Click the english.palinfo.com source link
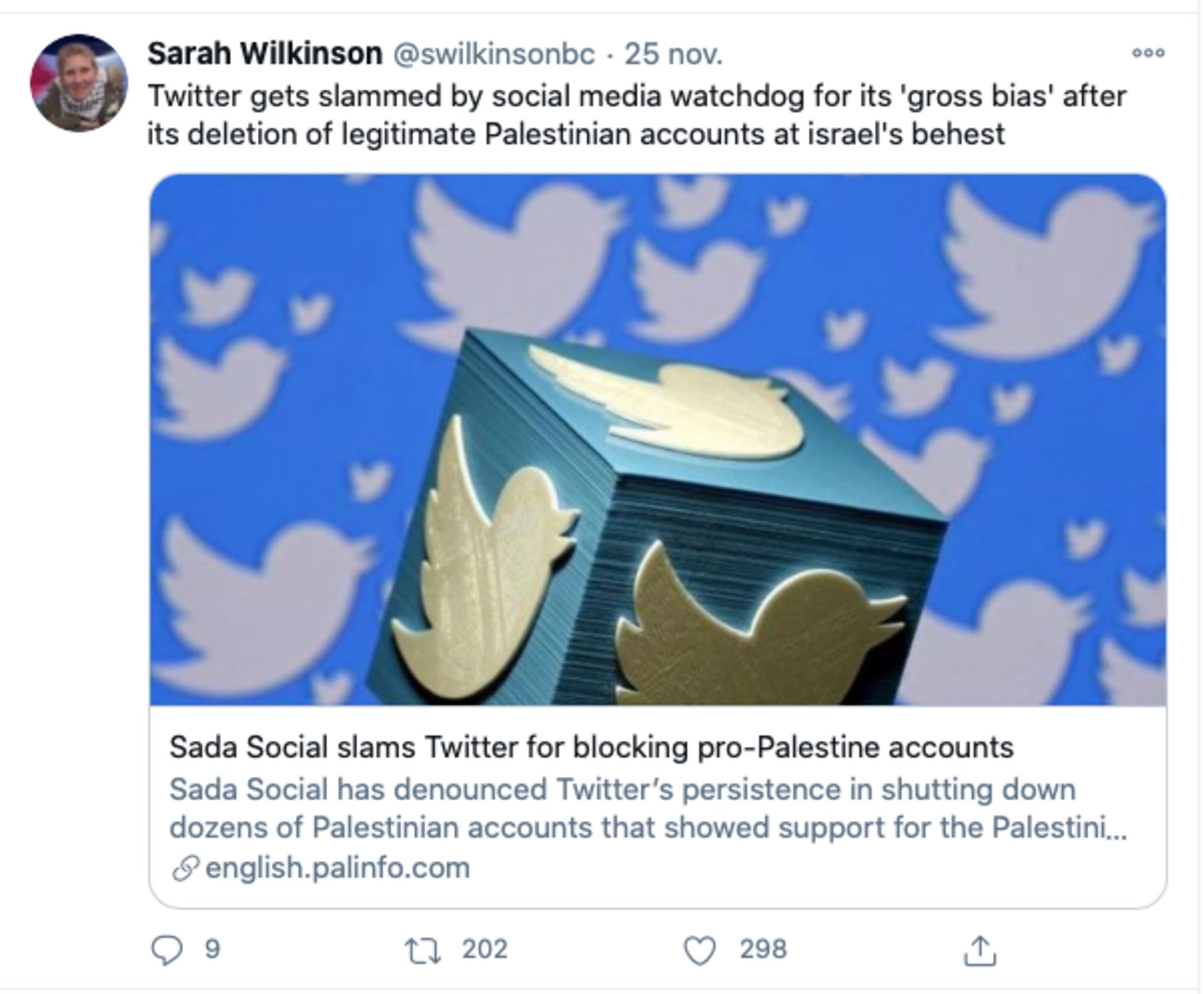This screenshot has height=994, width=1204. click(338, 868)
